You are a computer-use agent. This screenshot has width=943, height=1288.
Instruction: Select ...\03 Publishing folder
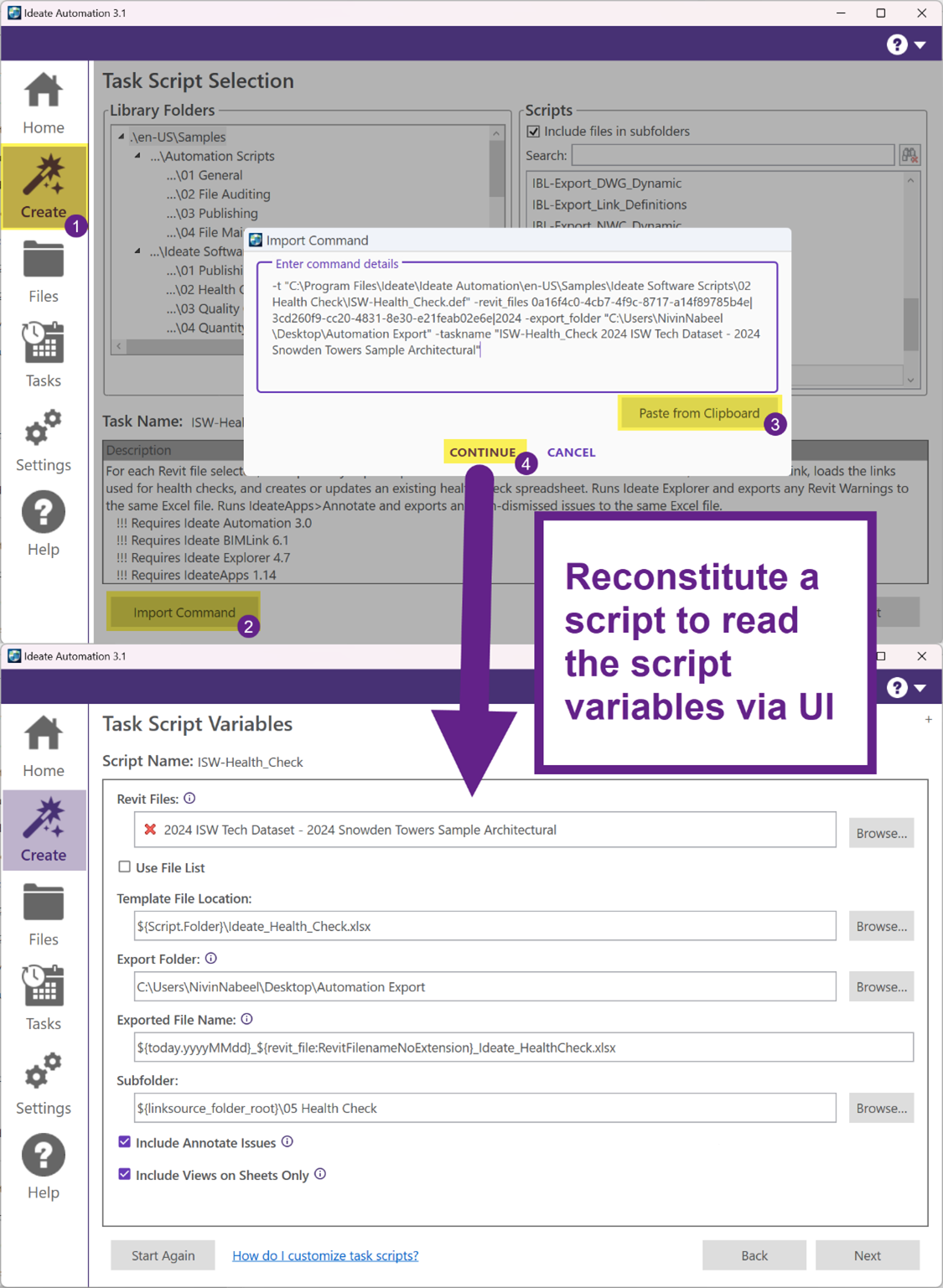(x=212, y=214)
